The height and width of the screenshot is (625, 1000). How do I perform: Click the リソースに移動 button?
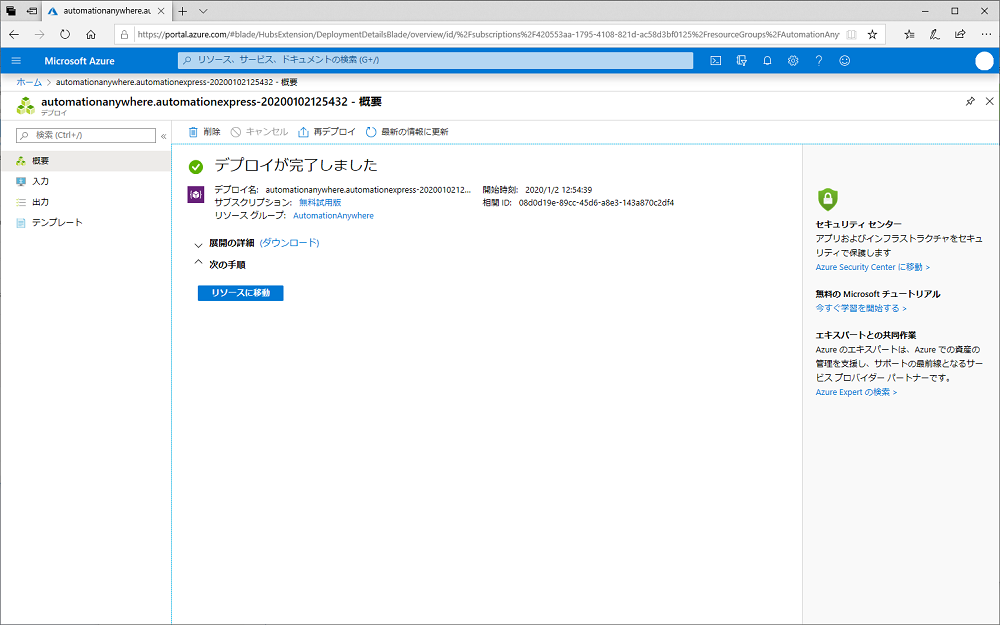(x=240, y=293)
